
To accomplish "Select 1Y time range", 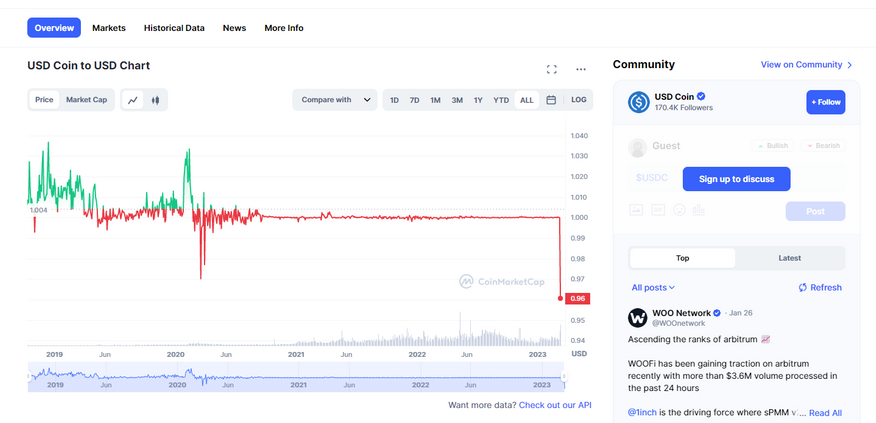I will tap(478, 101).
